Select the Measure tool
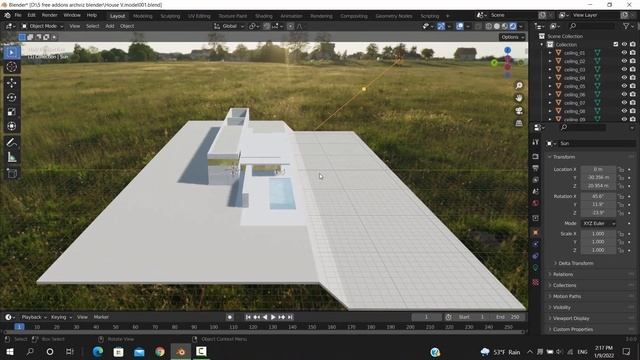Viewport: 640px width, 360px height. (11, 157)
